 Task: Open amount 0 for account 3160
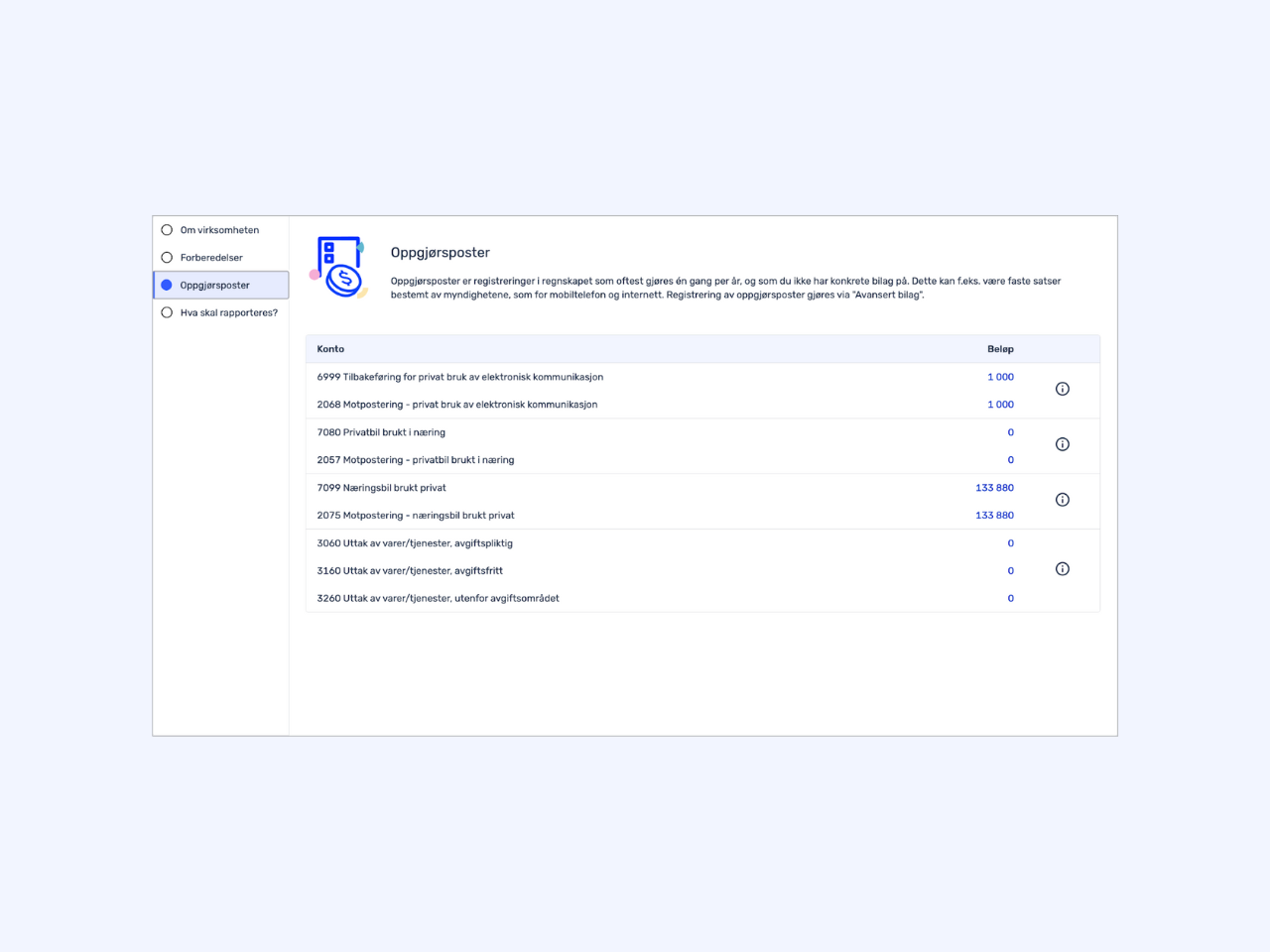pos(1011,571)
